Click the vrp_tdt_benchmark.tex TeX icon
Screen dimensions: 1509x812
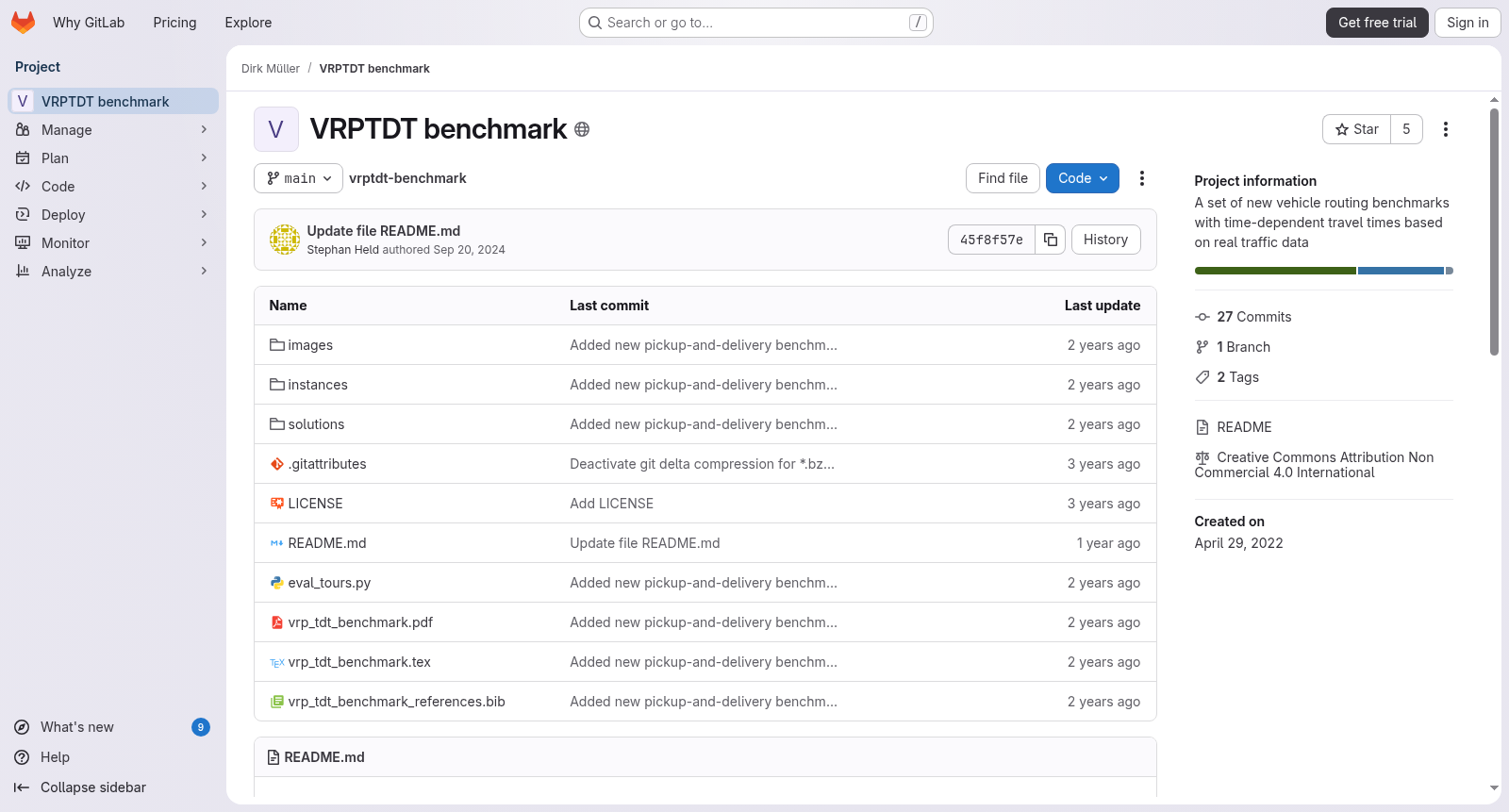click(x=277, y=662)
